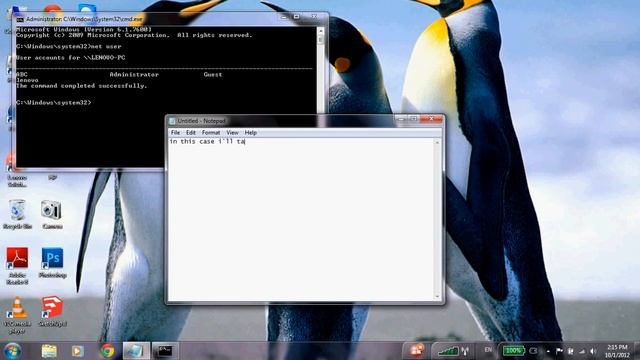Open the volume speaker tray icon
The height and width of the screenshot is (360, 640).
point(593,351)
